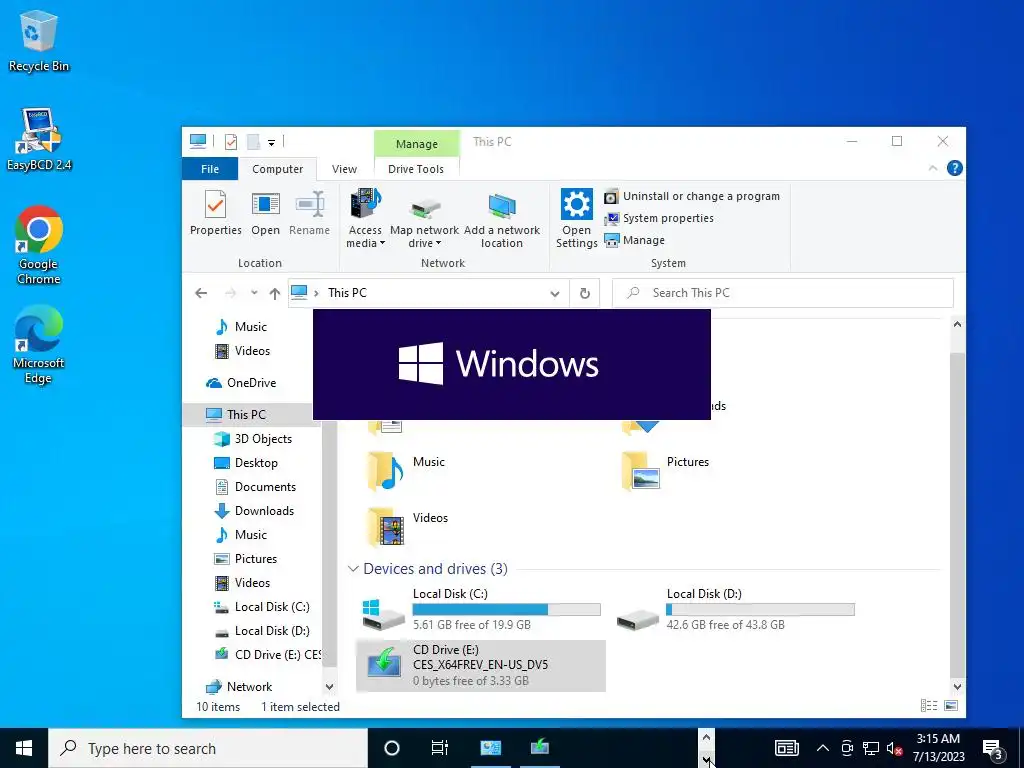Launch EasyBCD 2.4 from desktop
Viewport: 1024px width, 768px height.
point(39,139)
